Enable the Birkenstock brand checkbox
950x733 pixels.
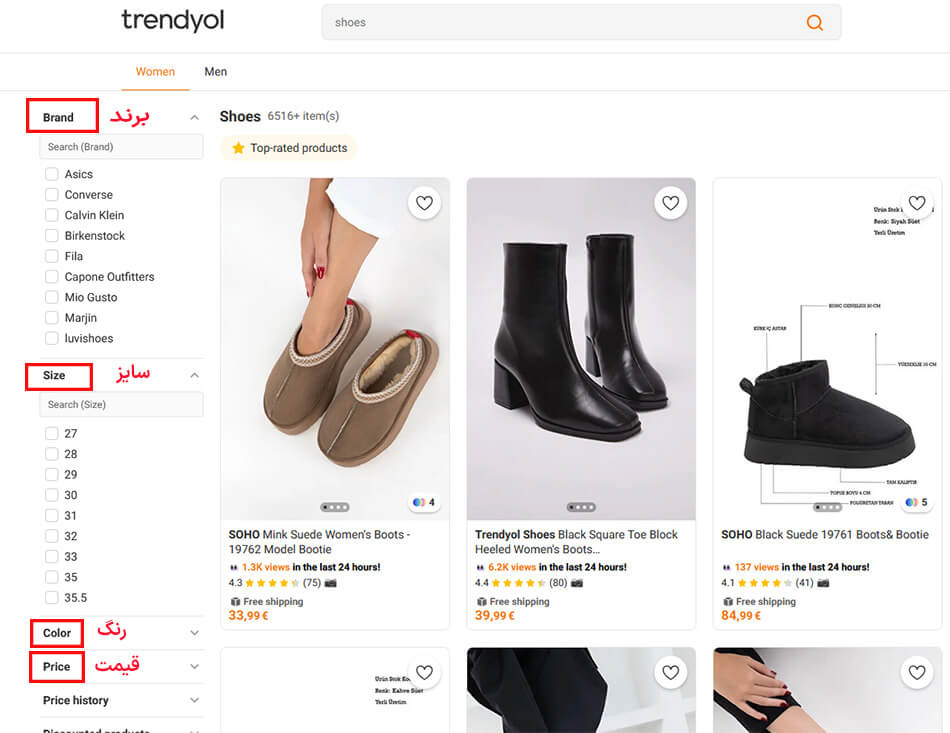pos(52,236)
